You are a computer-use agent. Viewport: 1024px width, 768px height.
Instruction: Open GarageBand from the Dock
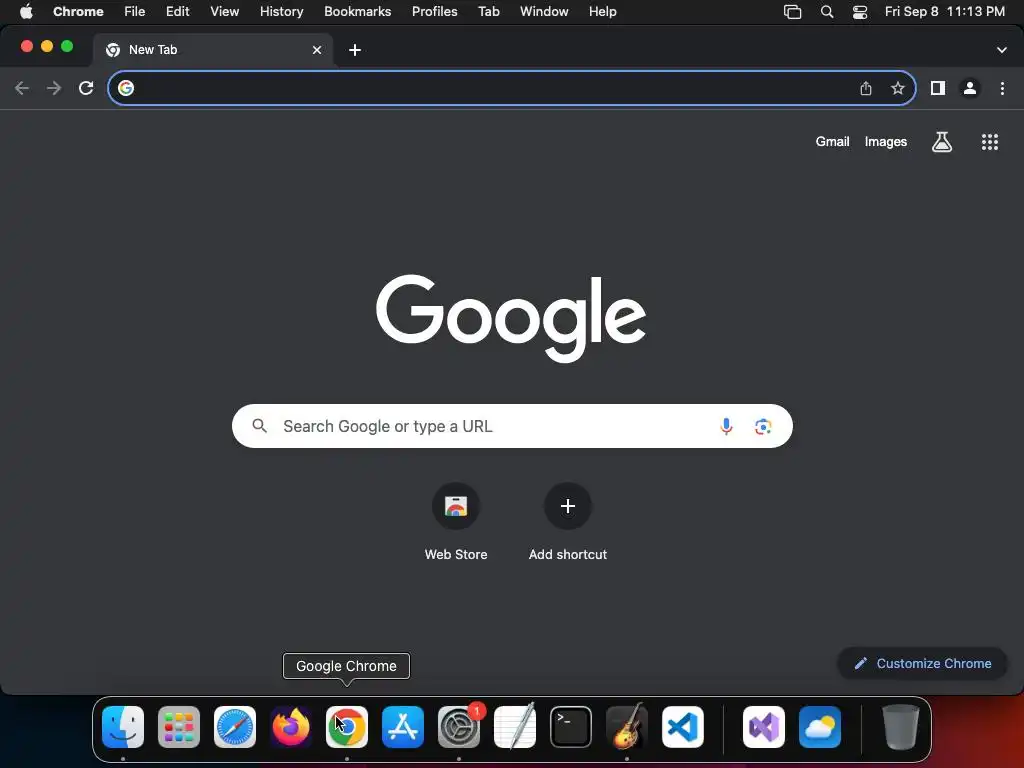point(627,727)
